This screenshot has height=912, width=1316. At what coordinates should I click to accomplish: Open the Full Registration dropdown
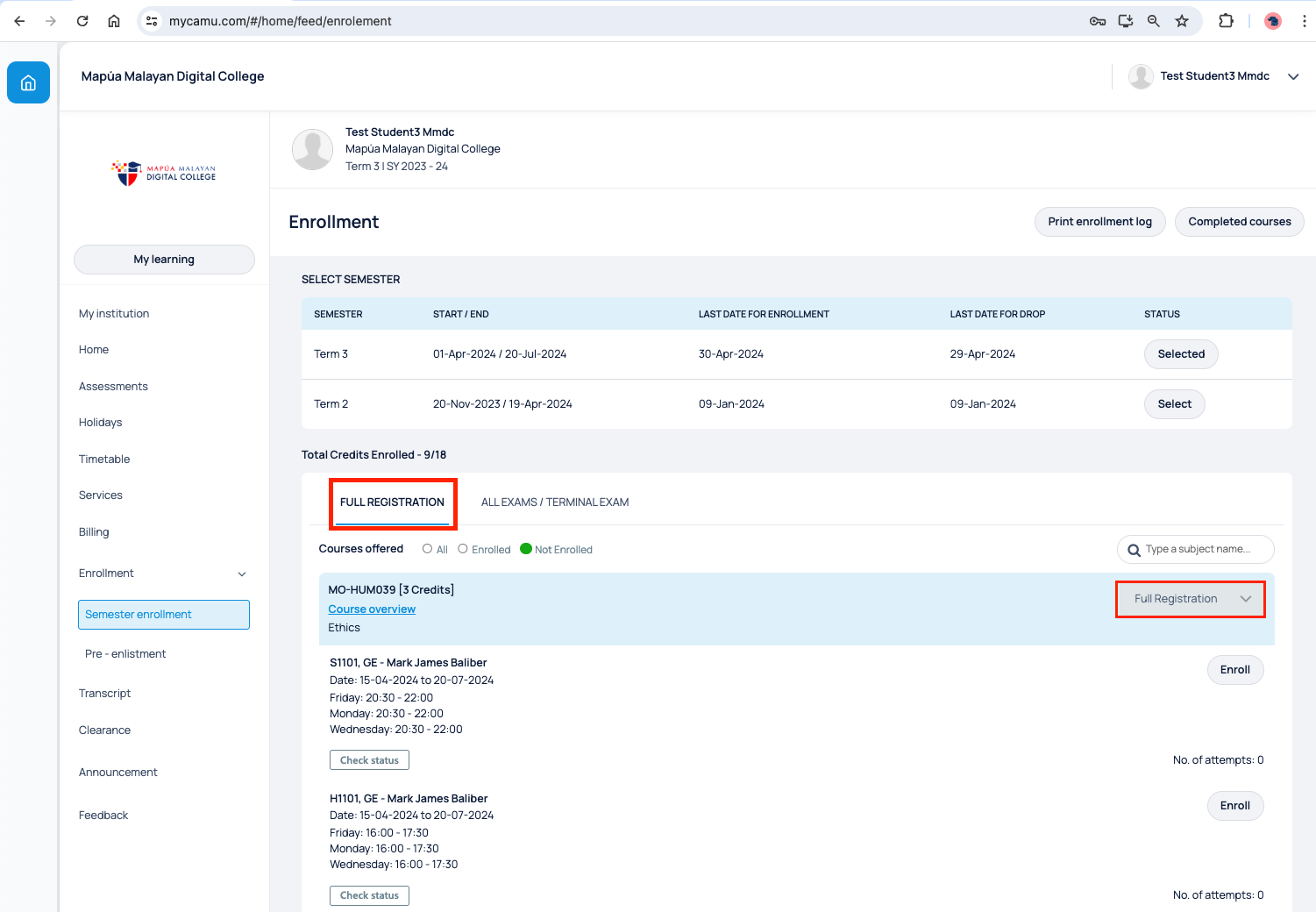tap(1191, 599)
